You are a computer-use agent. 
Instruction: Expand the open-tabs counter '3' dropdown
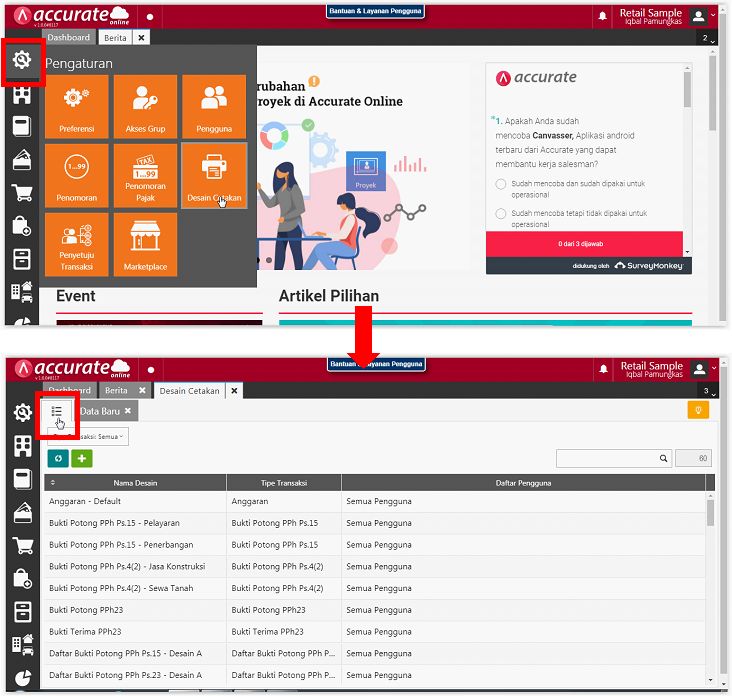coord(709,391)
